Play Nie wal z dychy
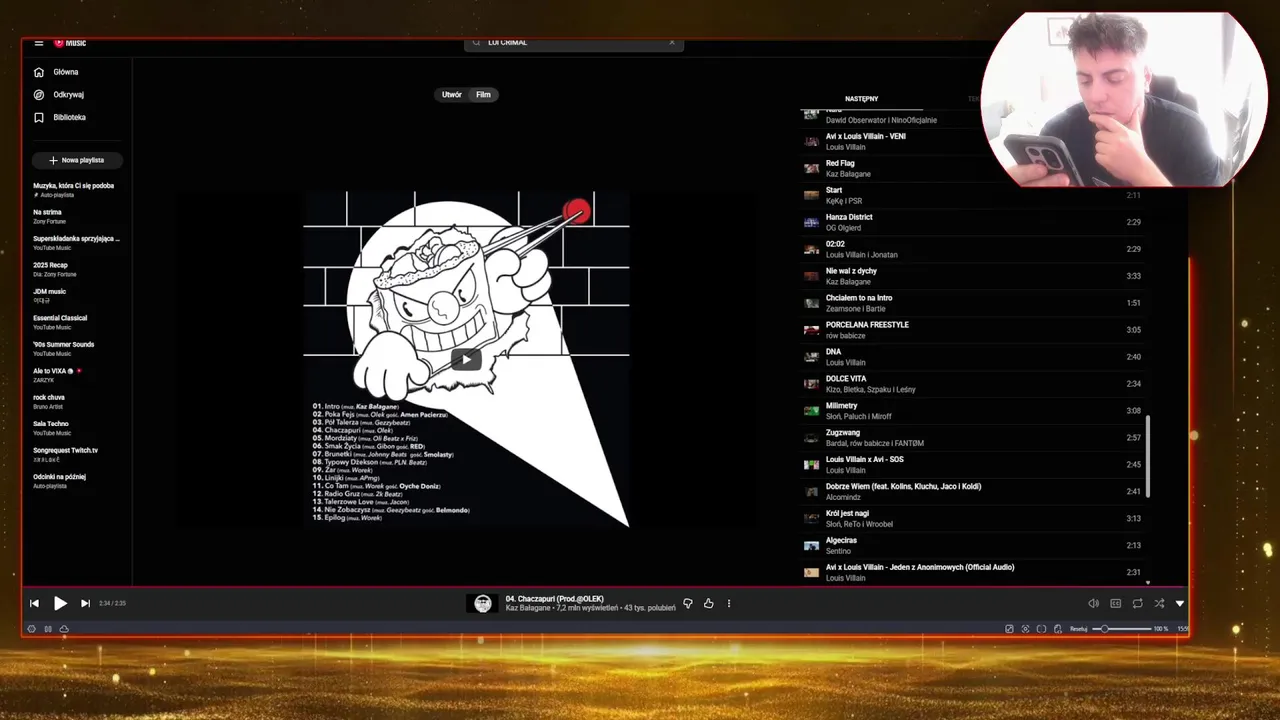Viewport: 1280px width, 720px height. coord(975,276)
